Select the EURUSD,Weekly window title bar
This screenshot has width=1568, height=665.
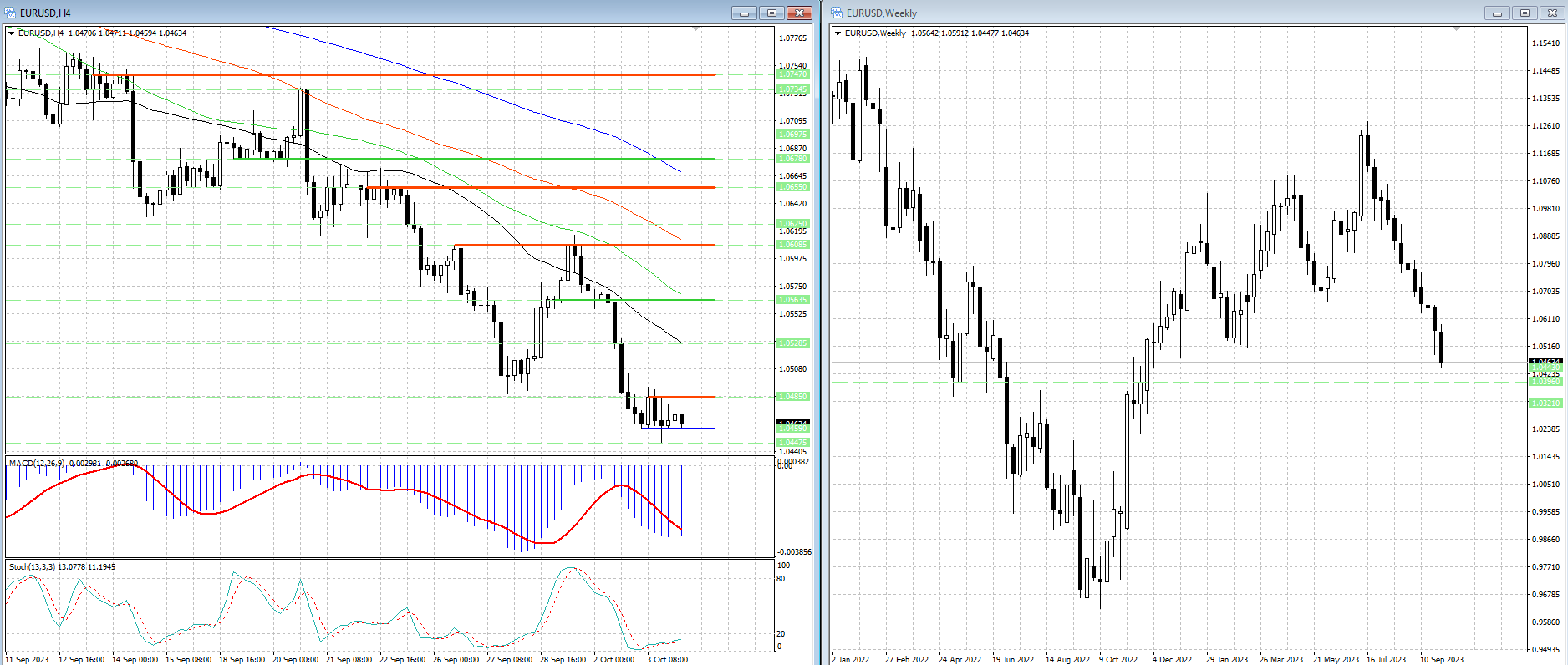tap(1170, 13)
